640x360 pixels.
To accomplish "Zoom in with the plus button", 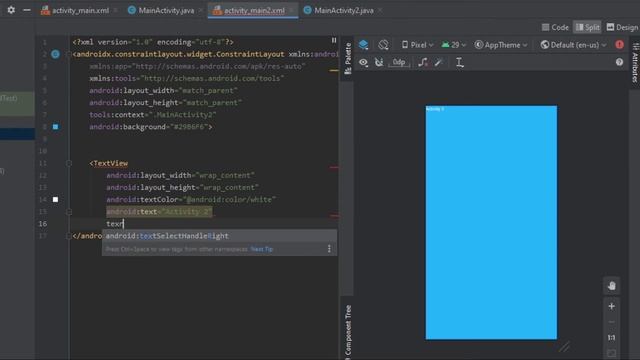I will (x=611, y=306).
